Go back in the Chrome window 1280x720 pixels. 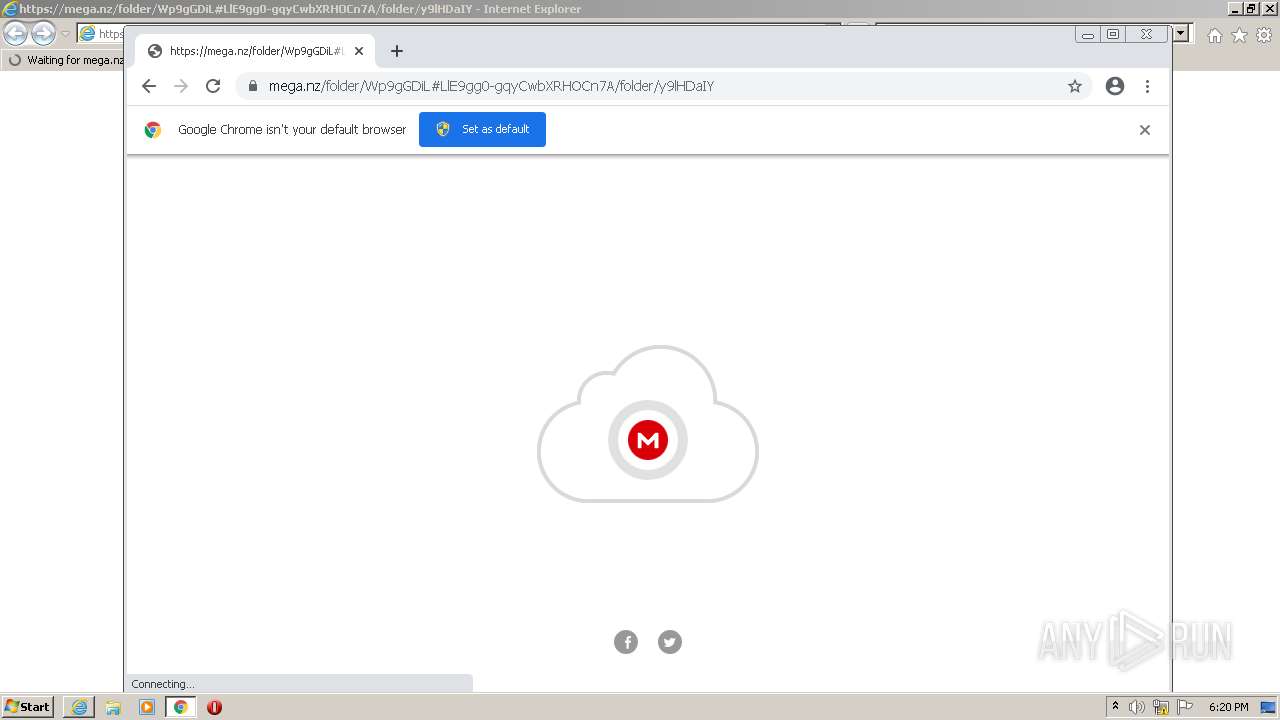pyautogui.click(x=149, y=86)
